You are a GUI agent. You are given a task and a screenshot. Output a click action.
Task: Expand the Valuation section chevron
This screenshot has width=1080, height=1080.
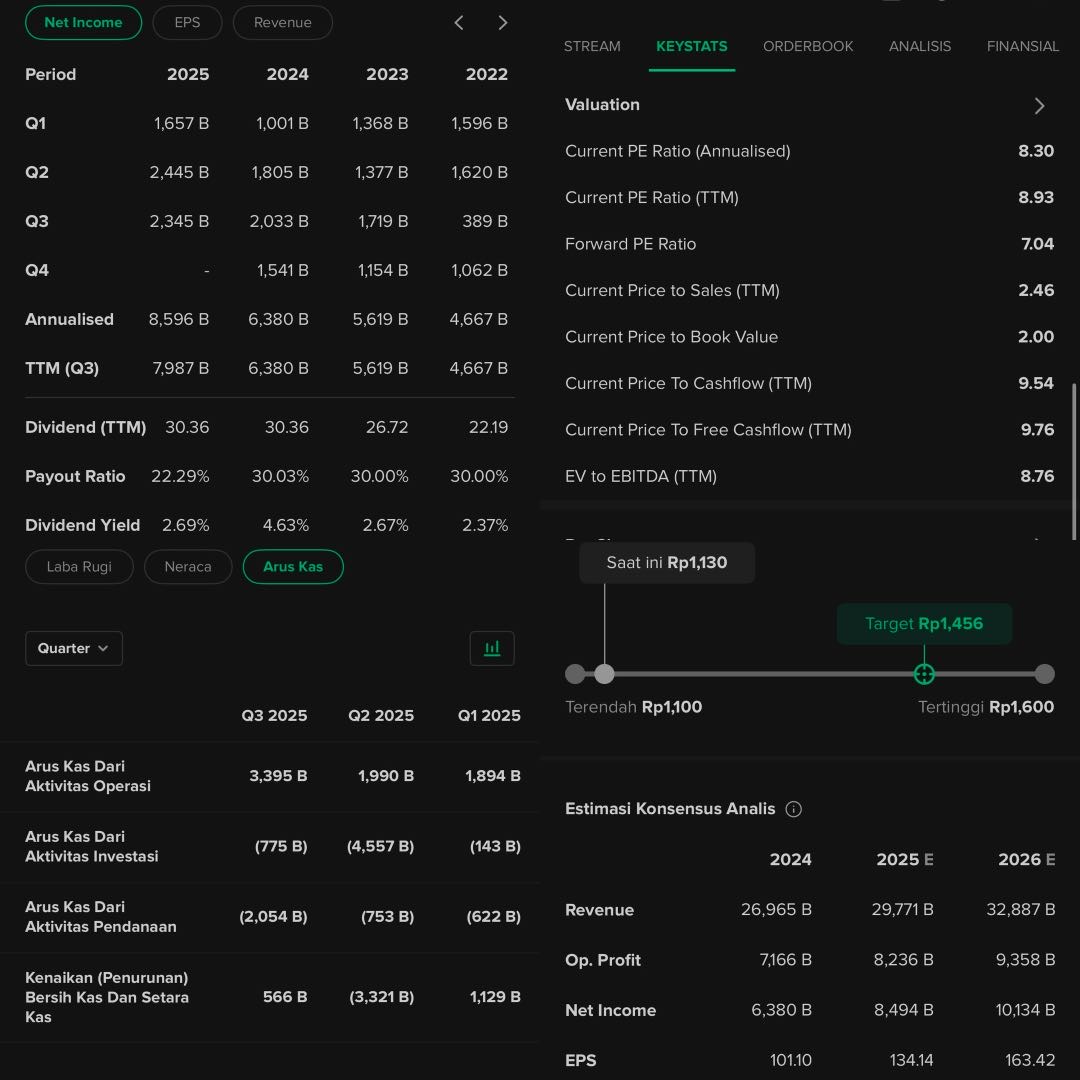1039,106
